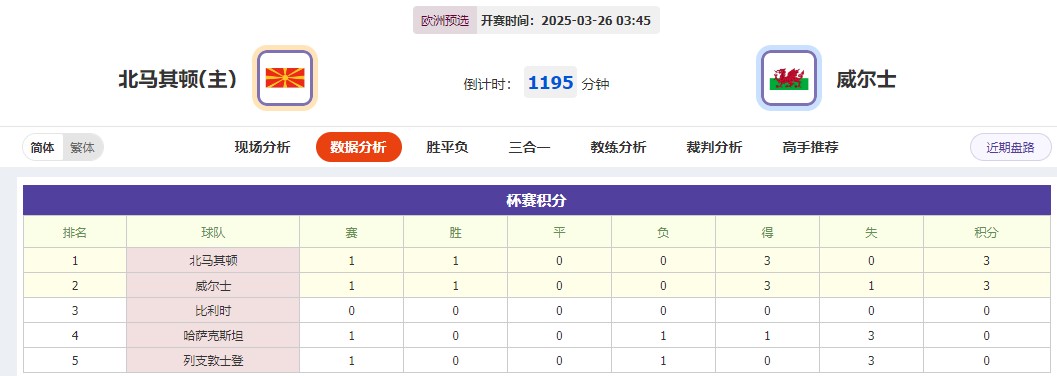The height and width of the screenshot is (376, 1057).
Task: Click rank 2 cell in standings
Action: (x=75, y=286)
